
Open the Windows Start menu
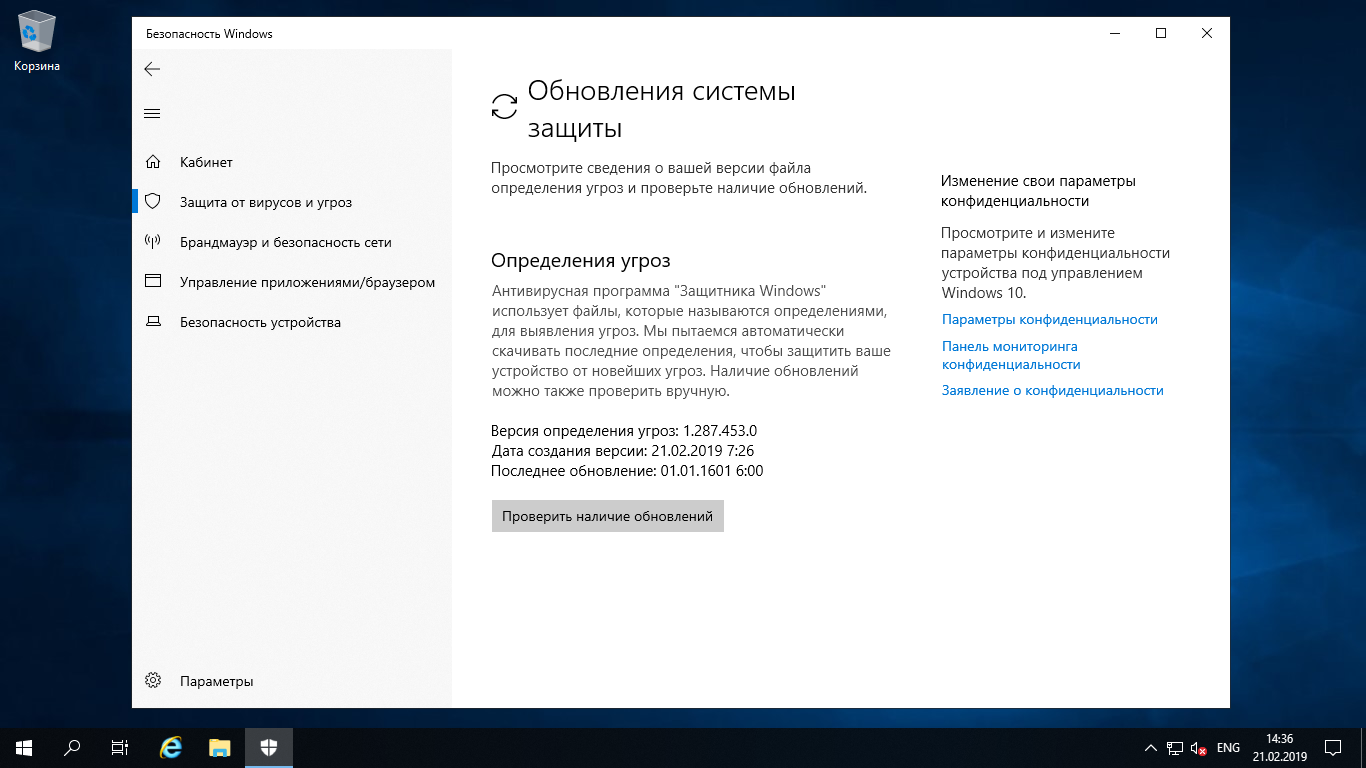click(24, 747)
